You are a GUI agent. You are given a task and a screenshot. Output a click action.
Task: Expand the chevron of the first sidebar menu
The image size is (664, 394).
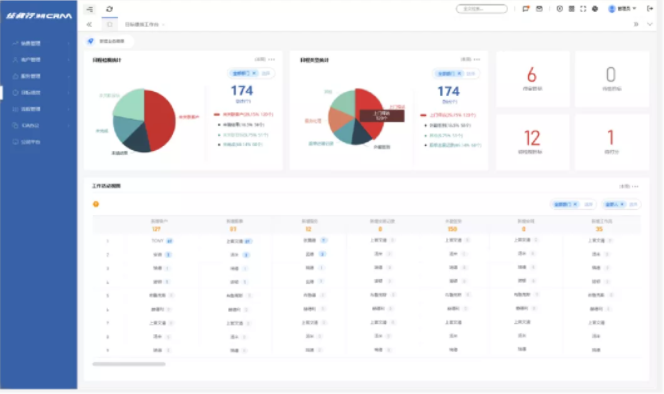point(69,43)
